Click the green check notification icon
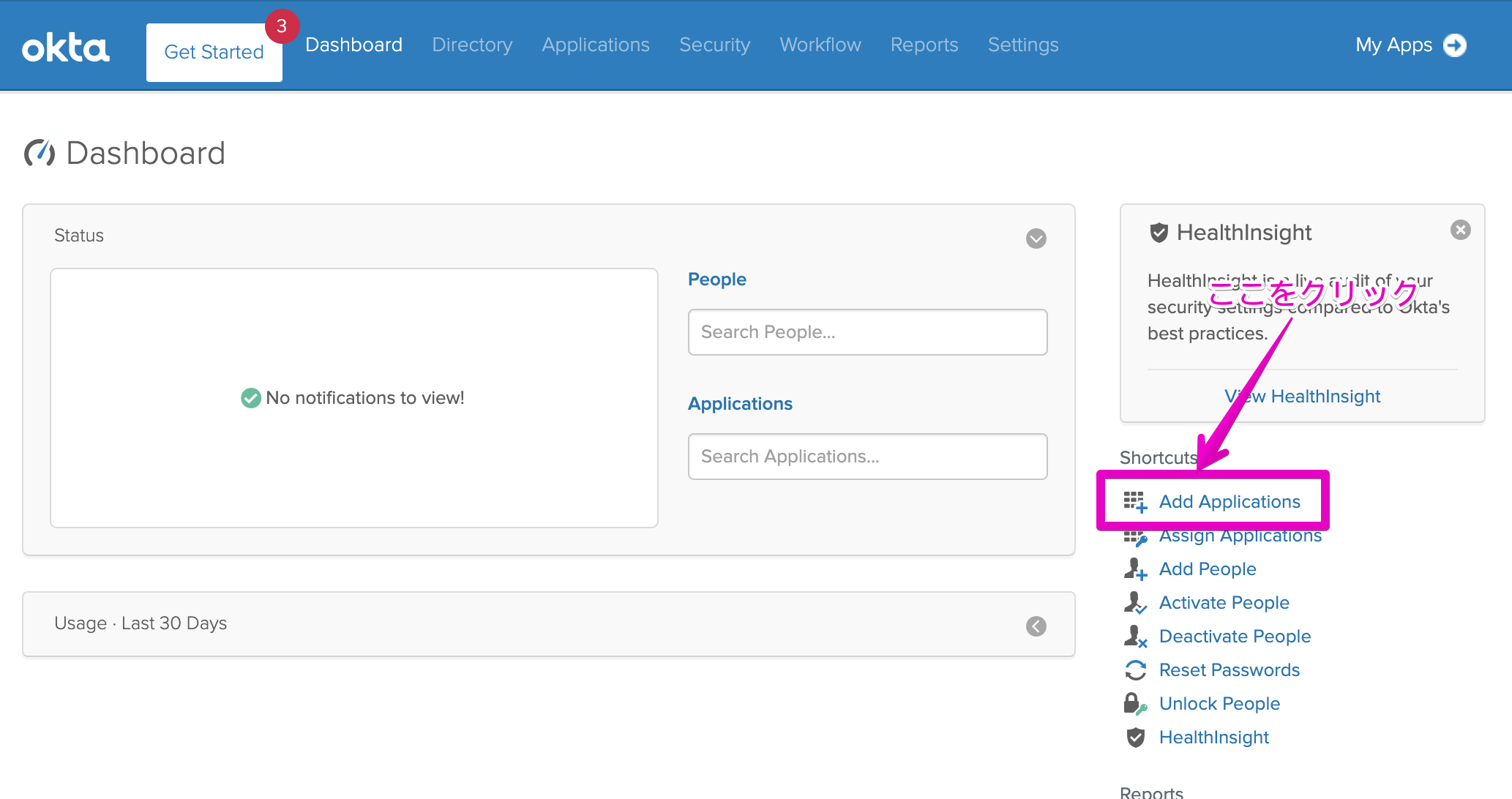The width and height of the screenshot is (1512, 799). (x=251, y=398)
